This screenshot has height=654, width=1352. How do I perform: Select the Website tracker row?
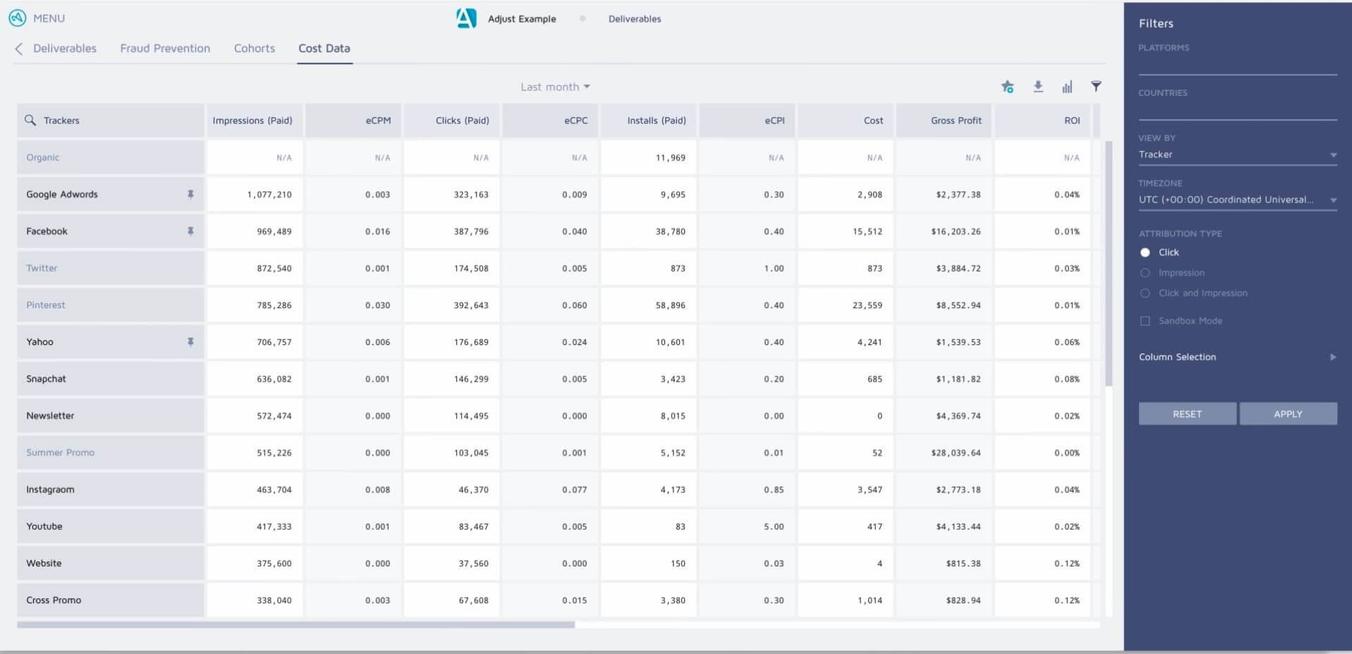coord(110,564)
